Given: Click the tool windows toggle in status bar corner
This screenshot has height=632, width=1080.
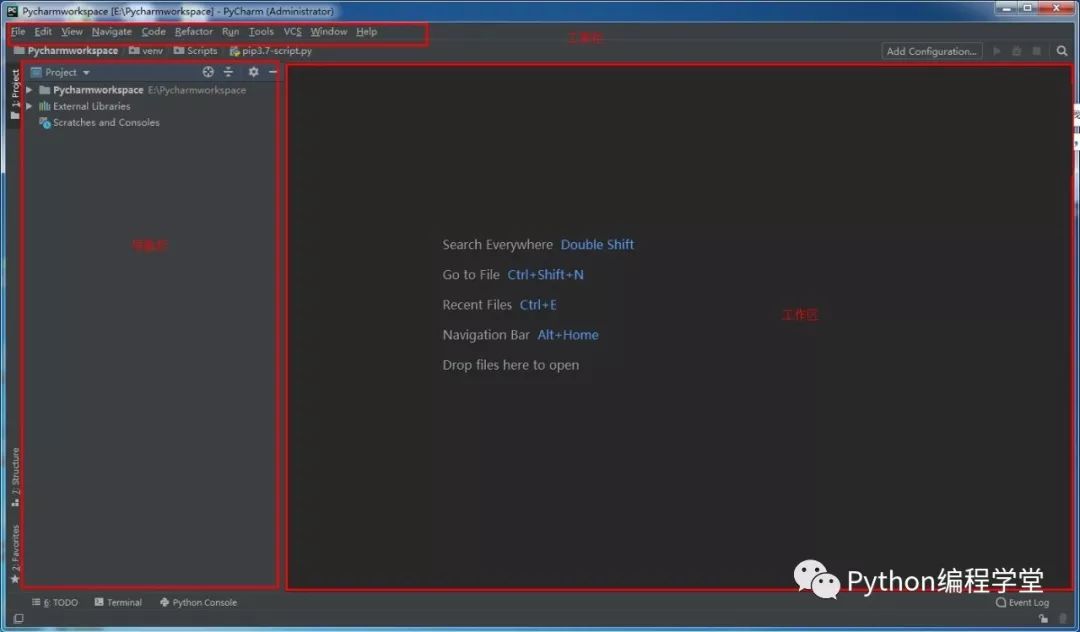Looking at the screenshot, I should [x=19, y=618].
